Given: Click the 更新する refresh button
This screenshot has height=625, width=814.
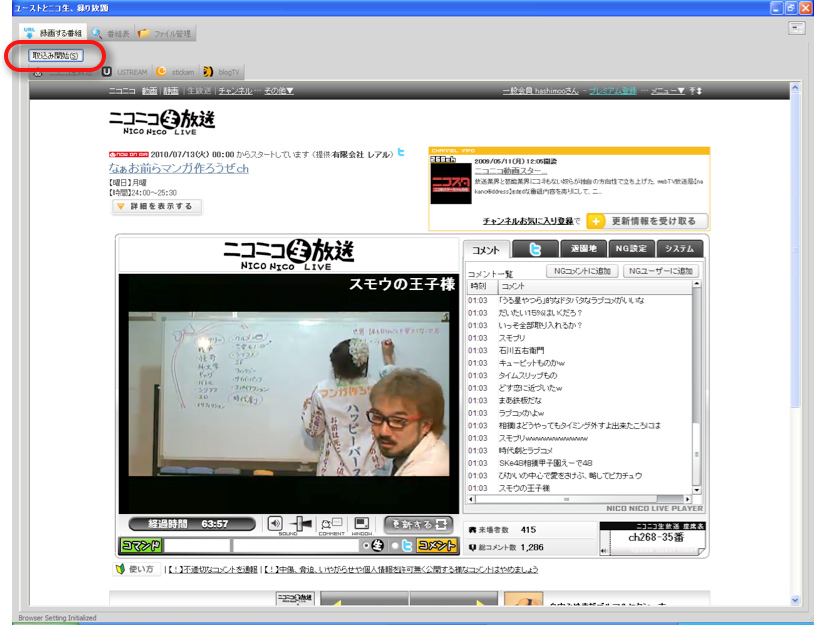Looking at the screenshot, I should coord(418,524).
